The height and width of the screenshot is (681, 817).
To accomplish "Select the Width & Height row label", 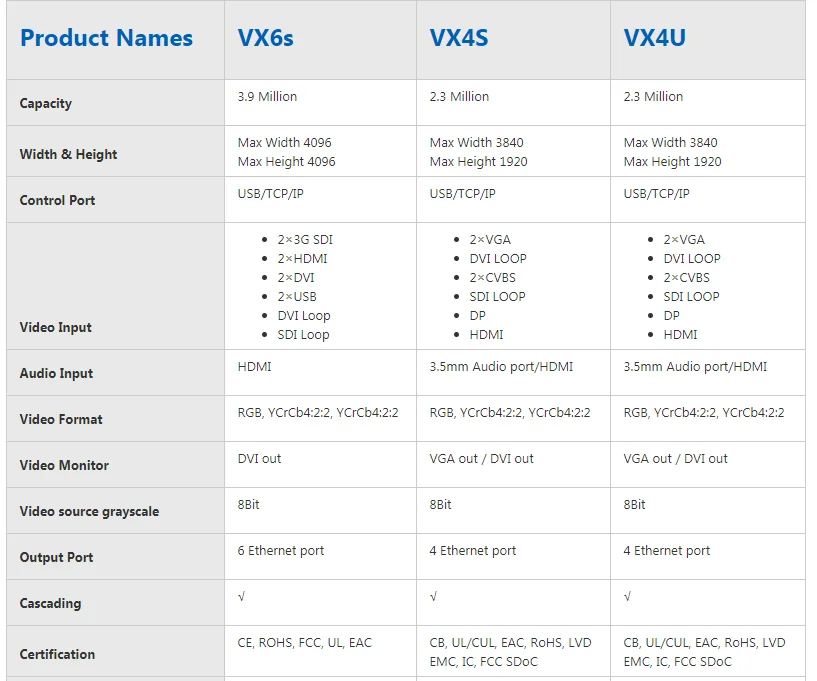I will point(68,154).
